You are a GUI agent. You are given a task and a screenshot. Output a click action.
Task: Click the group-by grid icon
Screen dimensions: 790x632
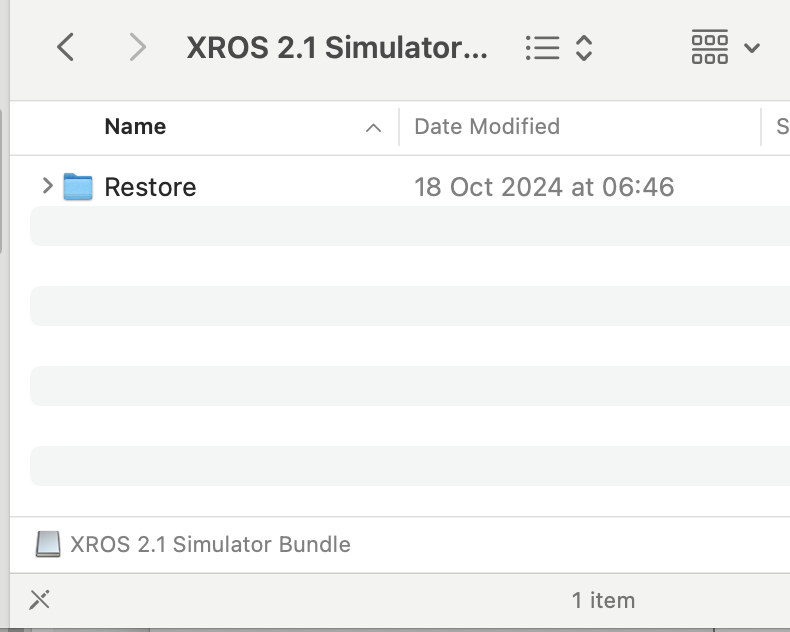(709, 47)
